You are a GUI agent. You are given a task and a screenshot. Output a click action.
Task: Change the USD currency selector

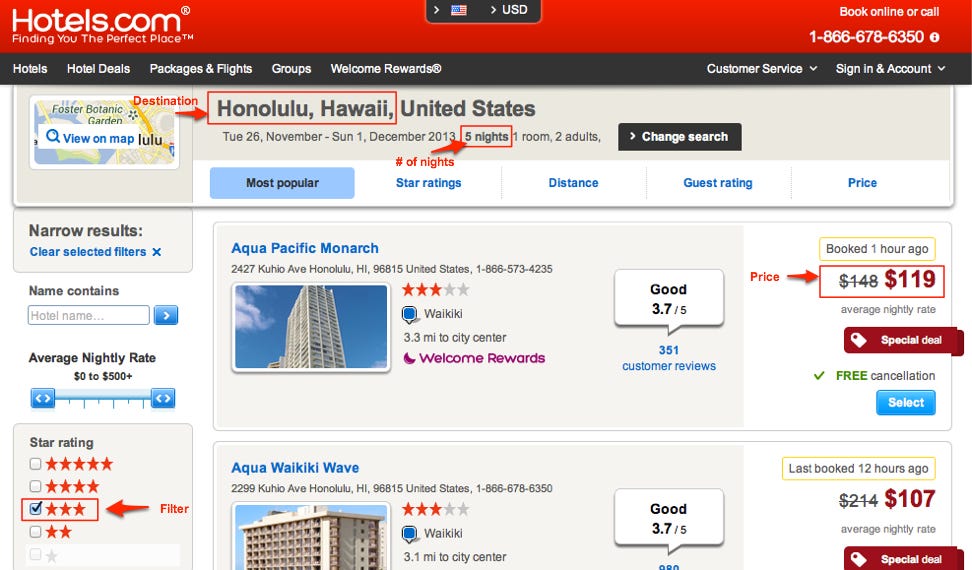515,10
